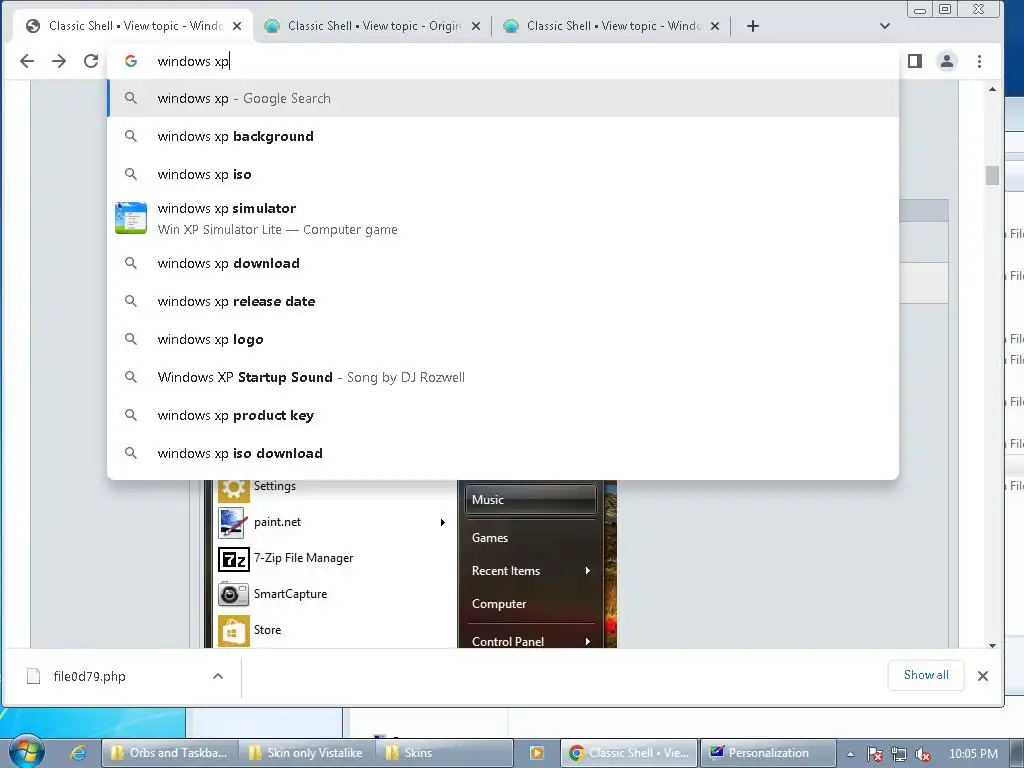
Task: Click the 'Show all' downloads button
Action: pyautogui.click(x=926, y=675)
